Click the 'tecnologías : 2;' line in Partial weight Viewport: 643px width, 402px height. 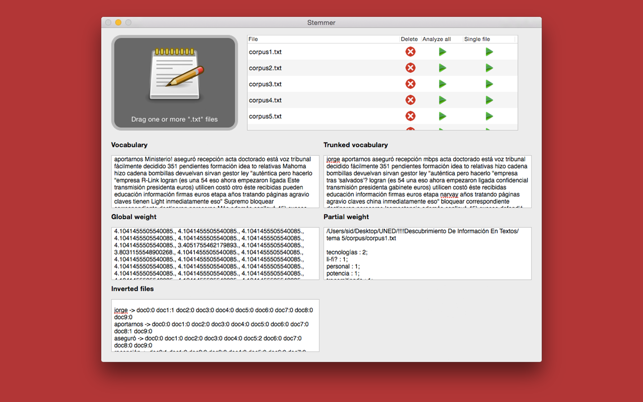pos(347,252)
